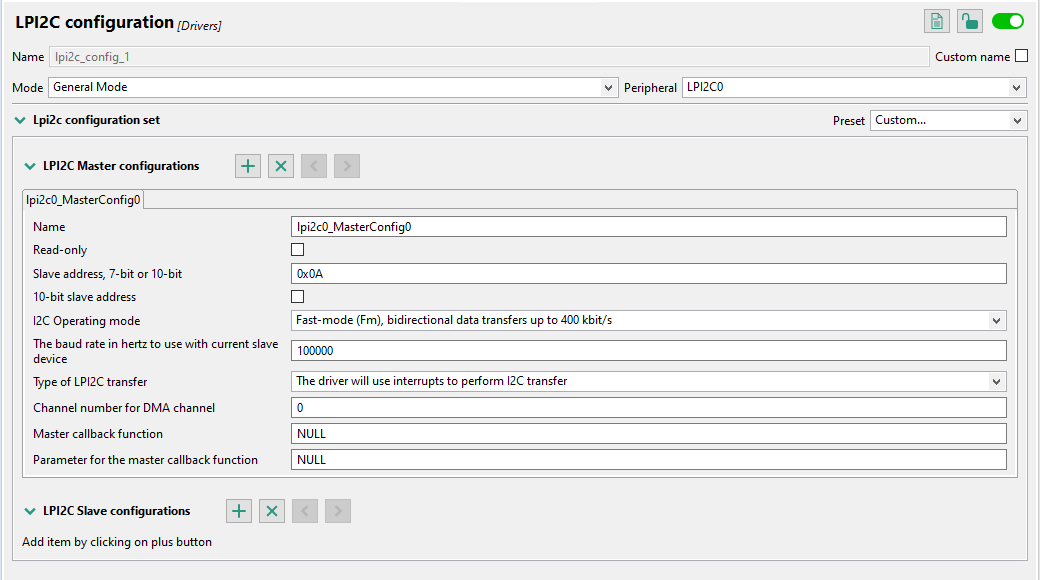Open the Preset dropdown
Screen dimensions: 1040x580
(x=948, y=121)
